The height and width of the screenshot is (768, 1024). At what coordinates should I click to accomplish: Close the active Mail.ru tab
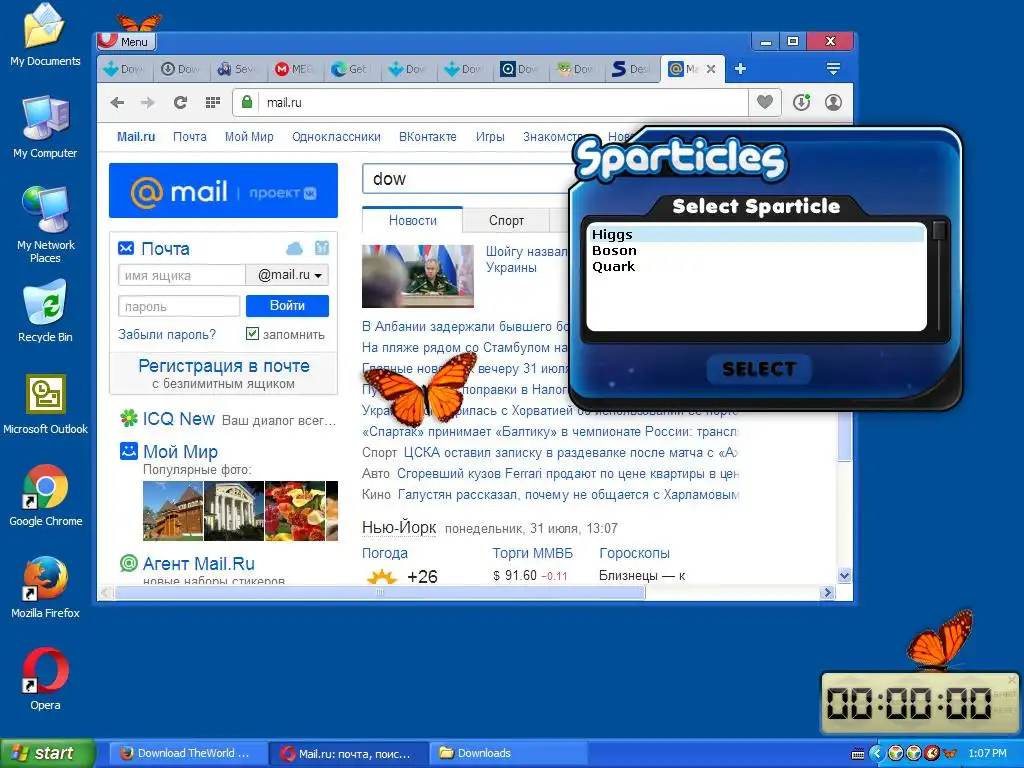(711, 69)
